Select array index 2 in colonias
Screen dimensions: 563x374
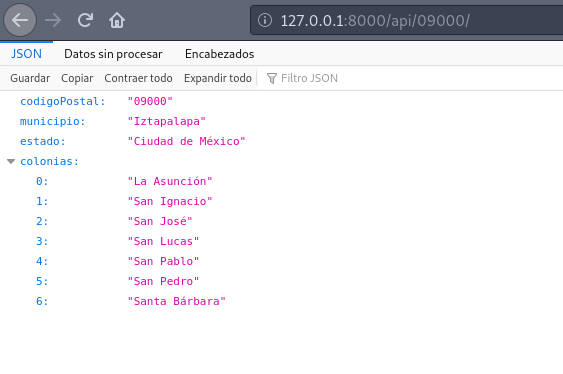click(42, 221)
